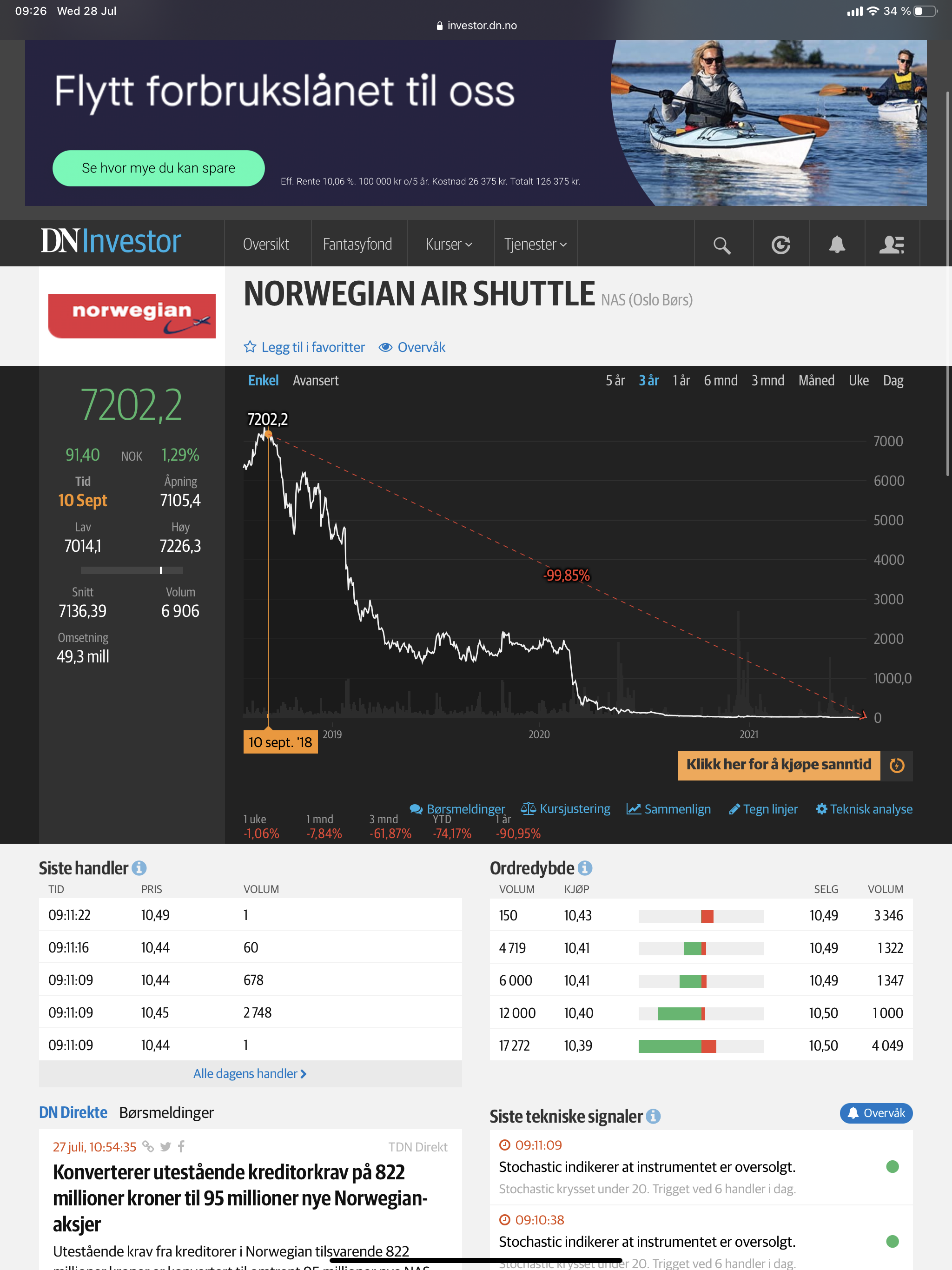
Task: Share news on Facebook icon
Action: click(181, 1146)
